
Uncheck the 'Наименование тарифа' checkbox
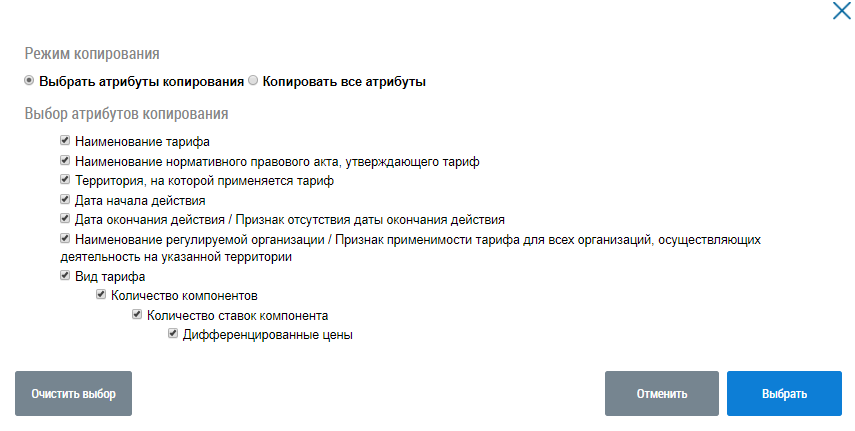[x=65, y=141]
